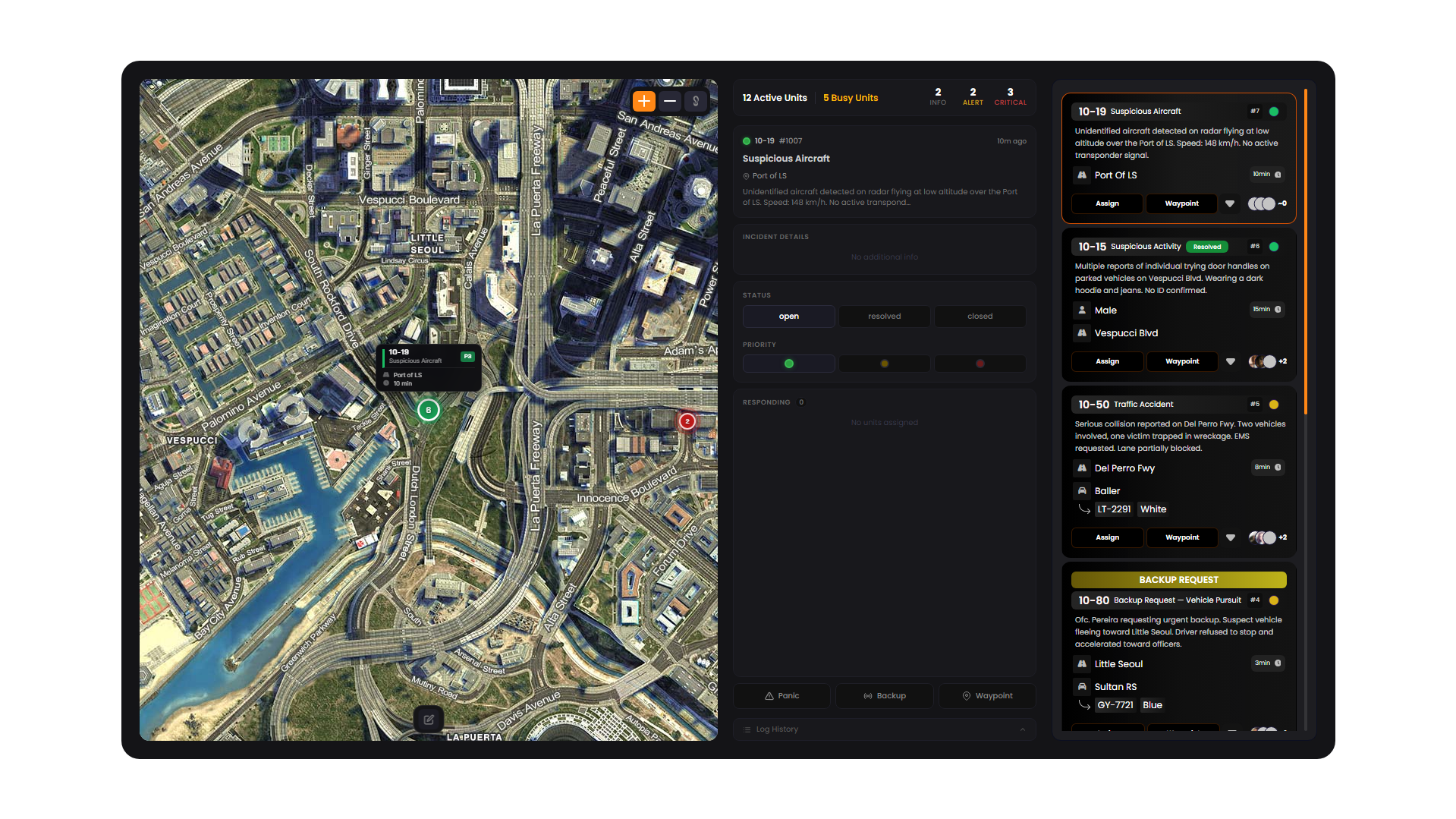Click the #7 call number badge
This screenshot has width=1456, height=819.
coord(1255,112)
